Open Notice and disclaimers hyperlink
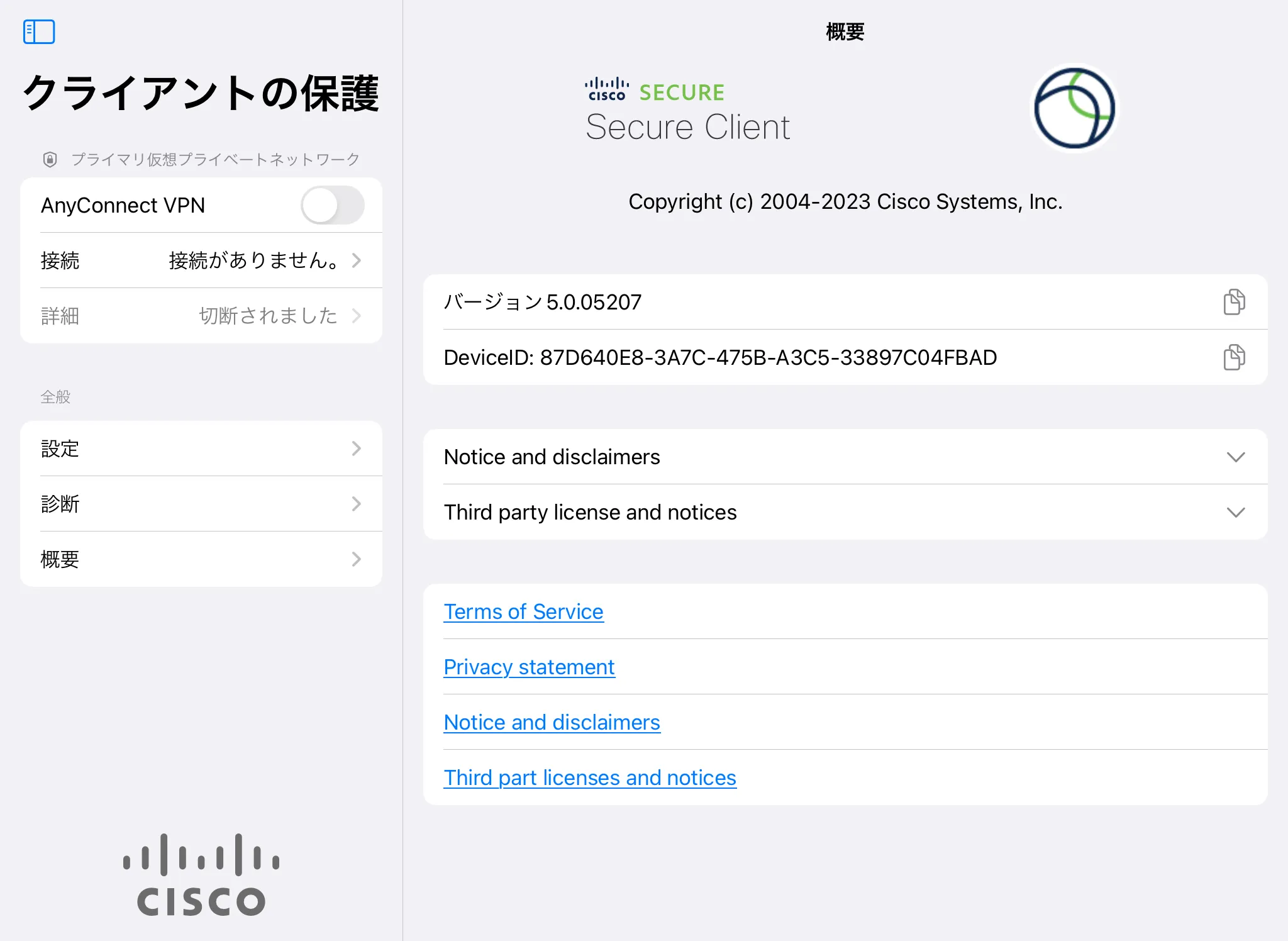 pyautogui.click(x=552, y=722)
